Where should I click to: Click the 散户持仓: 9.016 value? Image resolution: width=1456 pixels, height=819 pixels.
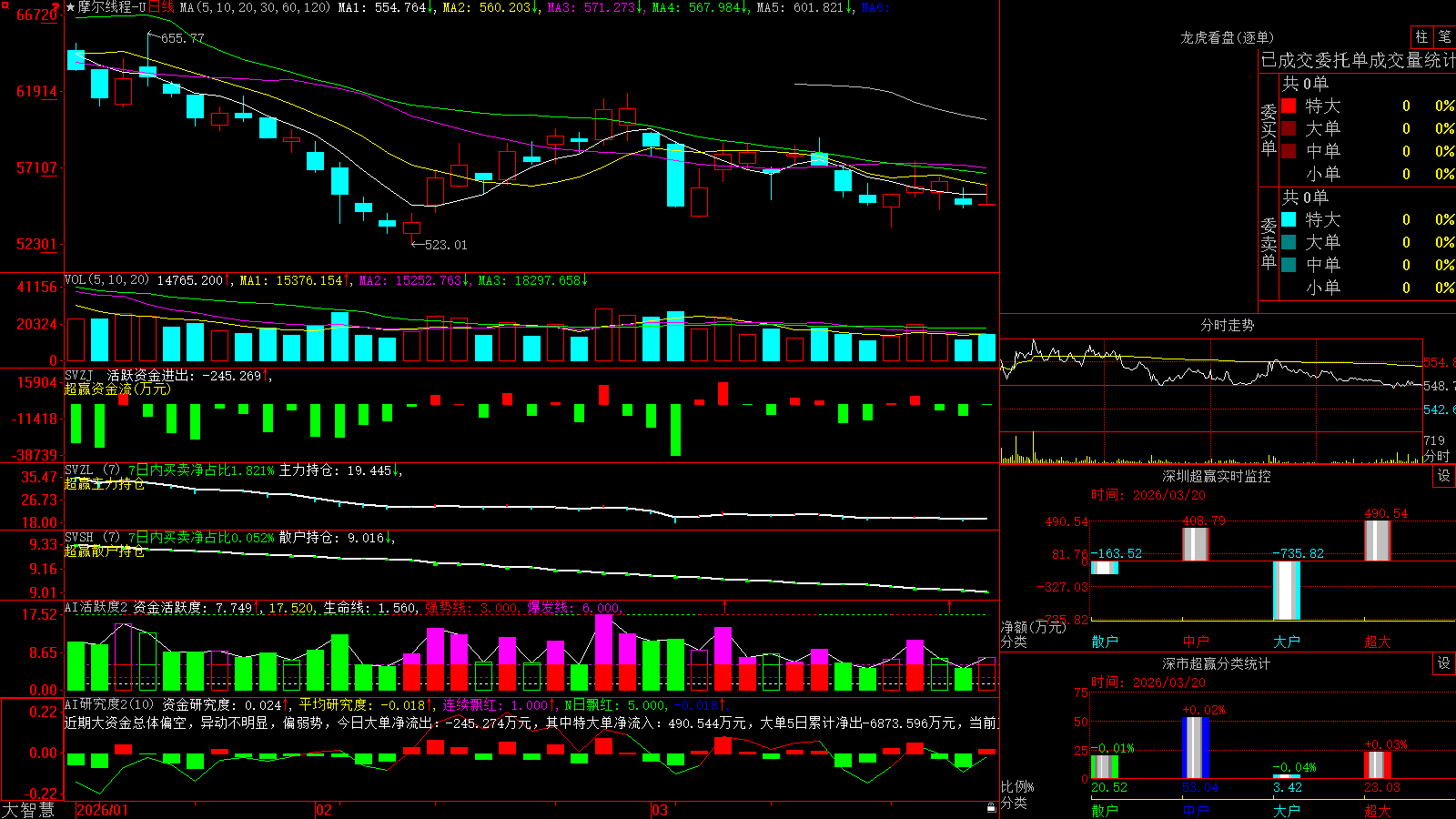tap(336, 538)
